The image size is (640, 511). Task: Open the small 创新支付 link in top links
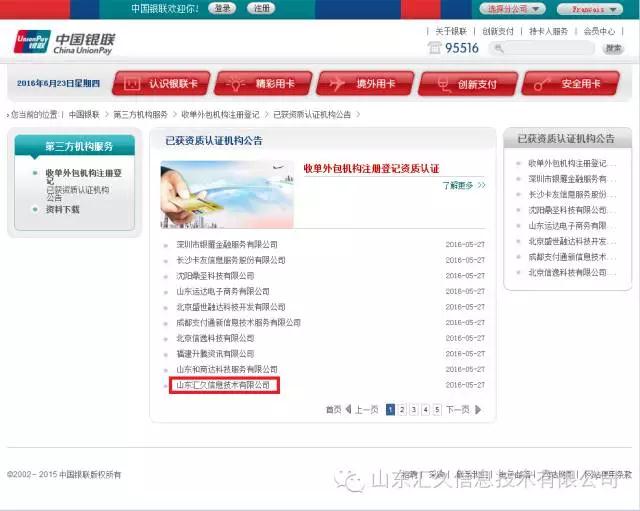tap(498, 31)
